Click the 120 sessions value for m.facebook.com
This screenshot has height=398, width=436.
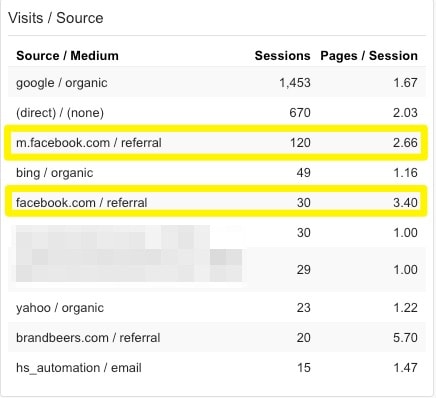300,143
